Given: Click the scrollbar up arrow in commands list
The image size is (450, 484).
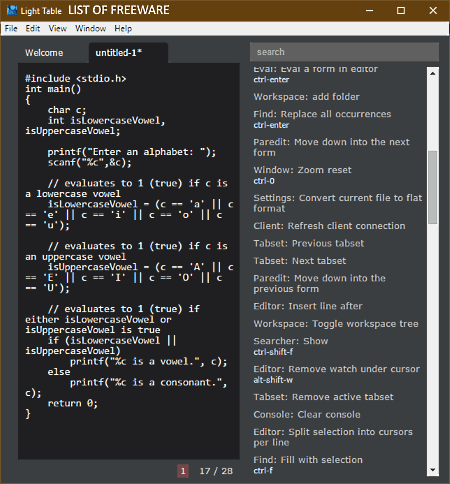Looking at the screenshot, I should (433, 73).
